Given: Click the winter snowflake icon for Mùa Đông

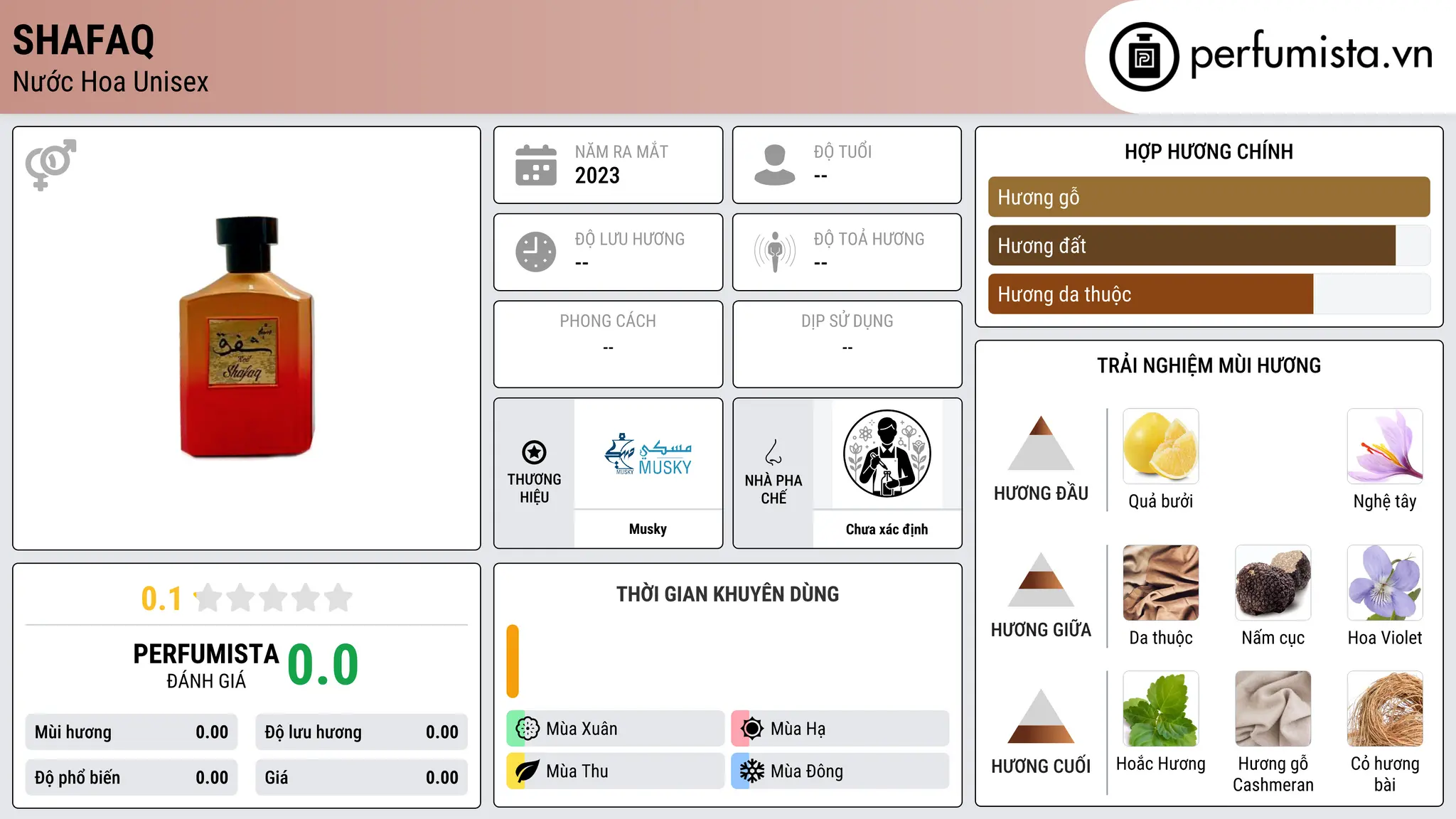Looking at the screenshot, I should pyautogui.click(x=751, y=771).
